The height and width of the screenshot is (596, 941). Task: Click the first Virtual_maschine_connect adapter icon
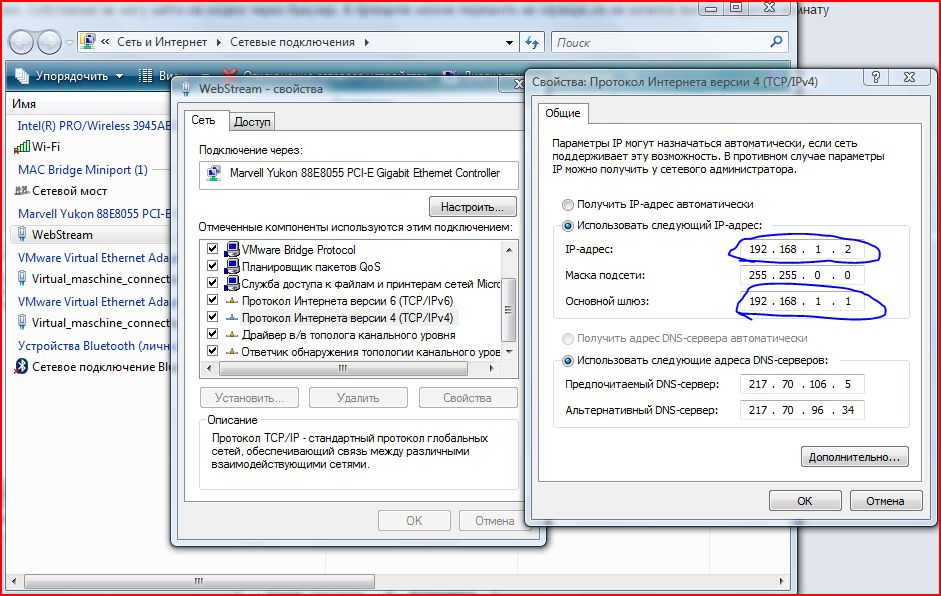tap(22, 278)
